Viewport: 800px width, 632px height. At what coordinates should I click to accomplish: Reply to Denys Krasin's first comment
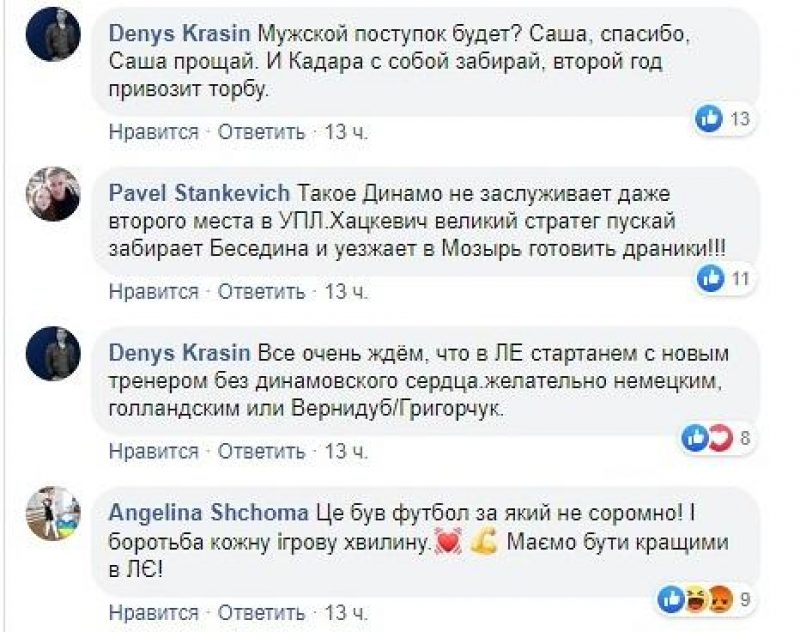(x=261, y=131)
